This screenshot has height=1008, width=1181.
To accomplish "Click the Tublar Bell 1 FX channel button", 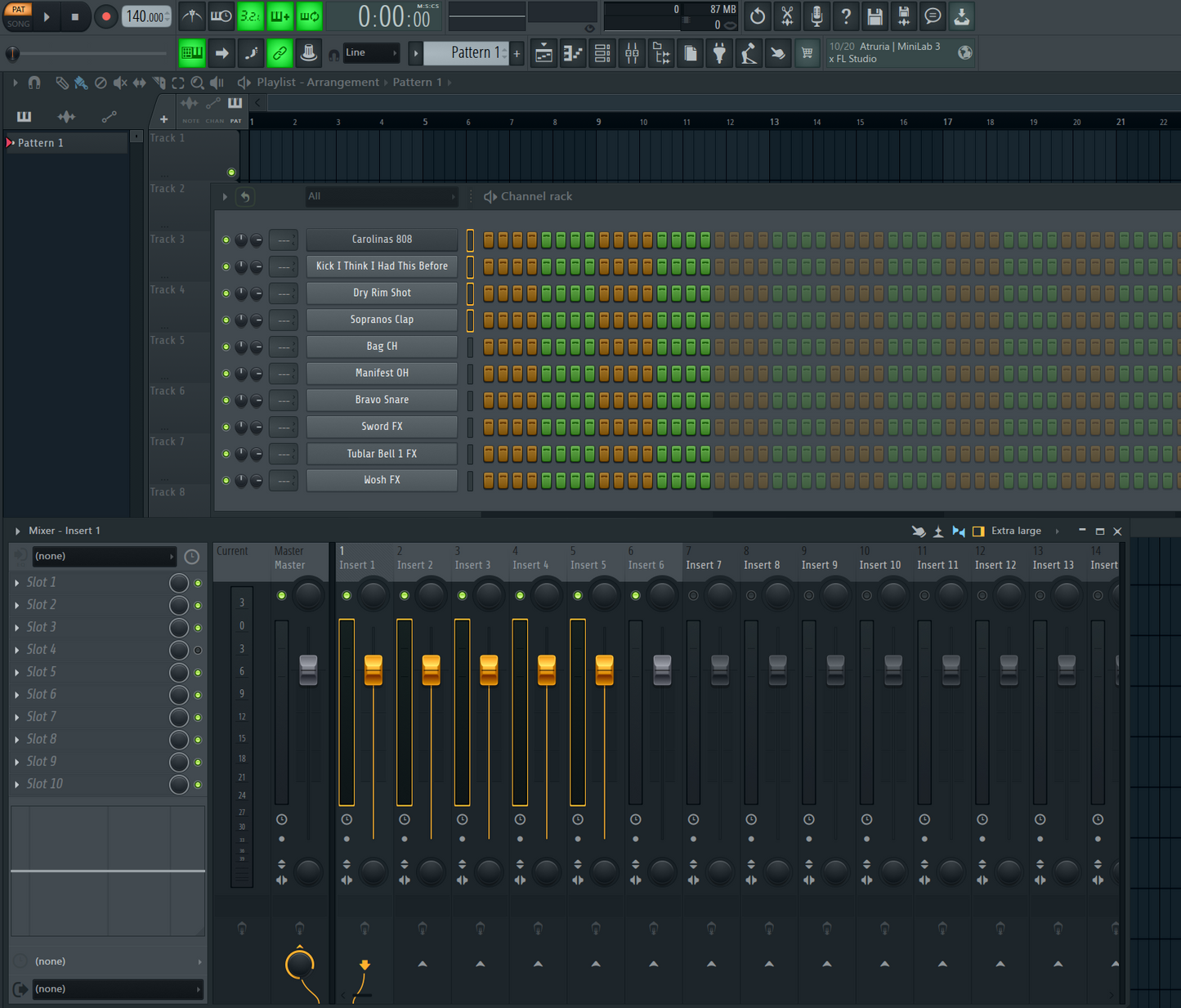I will tap(382, 454).
